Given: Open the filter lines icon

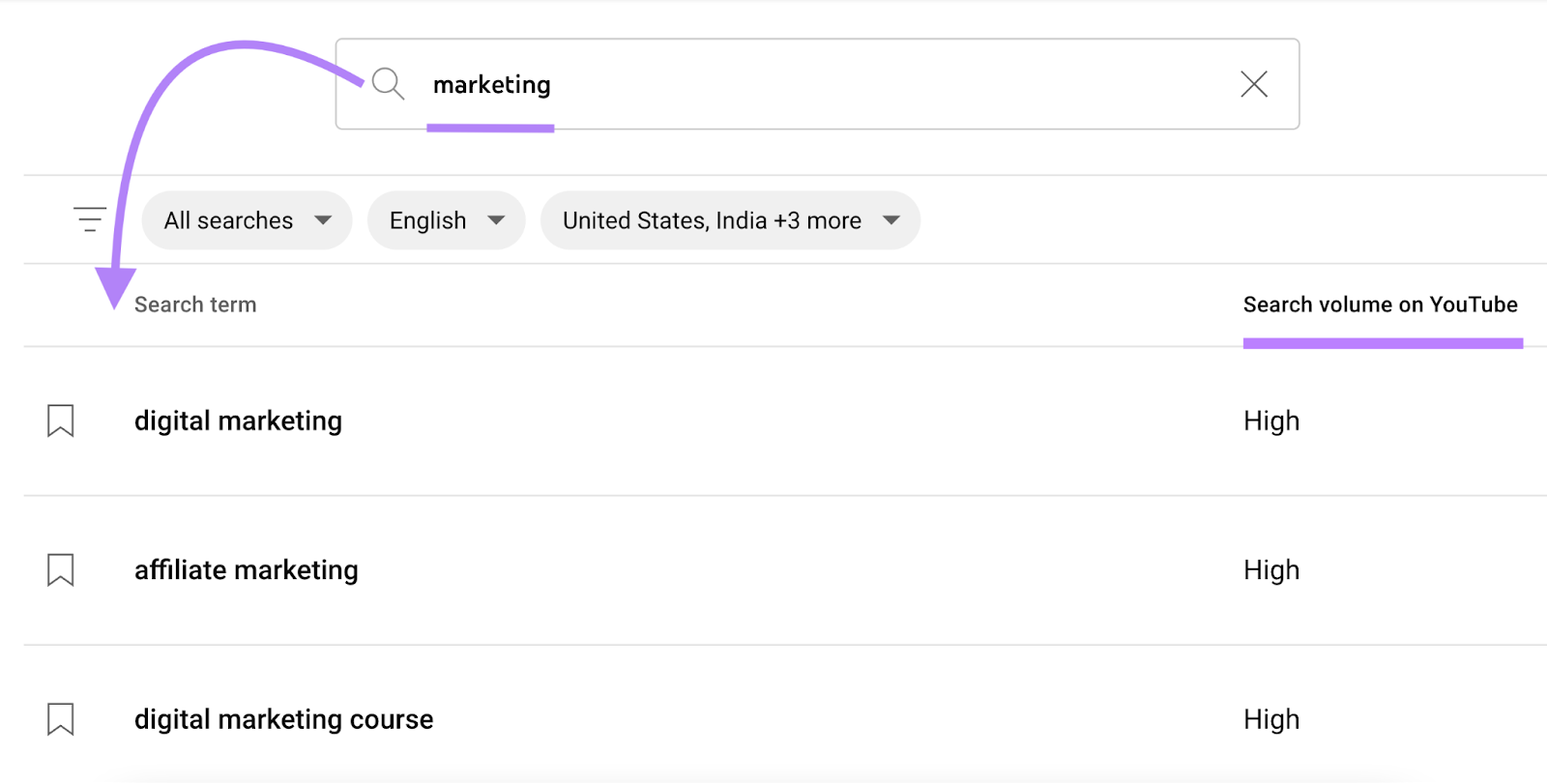Looking at the screenshot, I should point(90,219).
